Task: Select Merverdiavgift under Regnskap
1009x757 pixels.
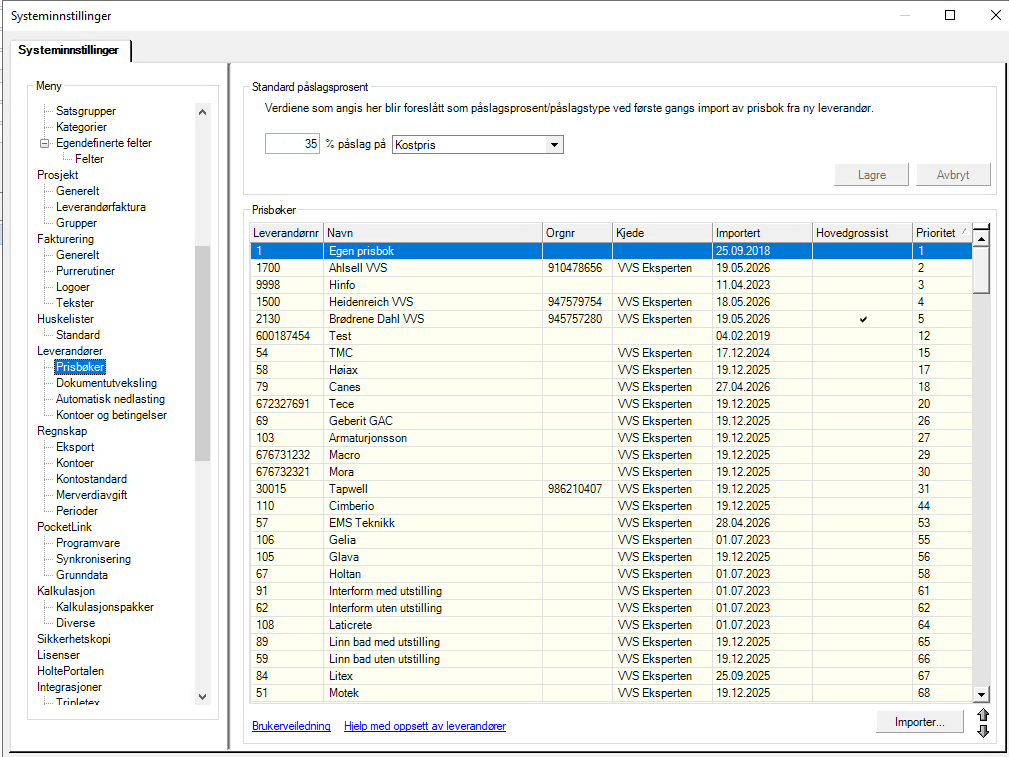Action: [91, 495]
